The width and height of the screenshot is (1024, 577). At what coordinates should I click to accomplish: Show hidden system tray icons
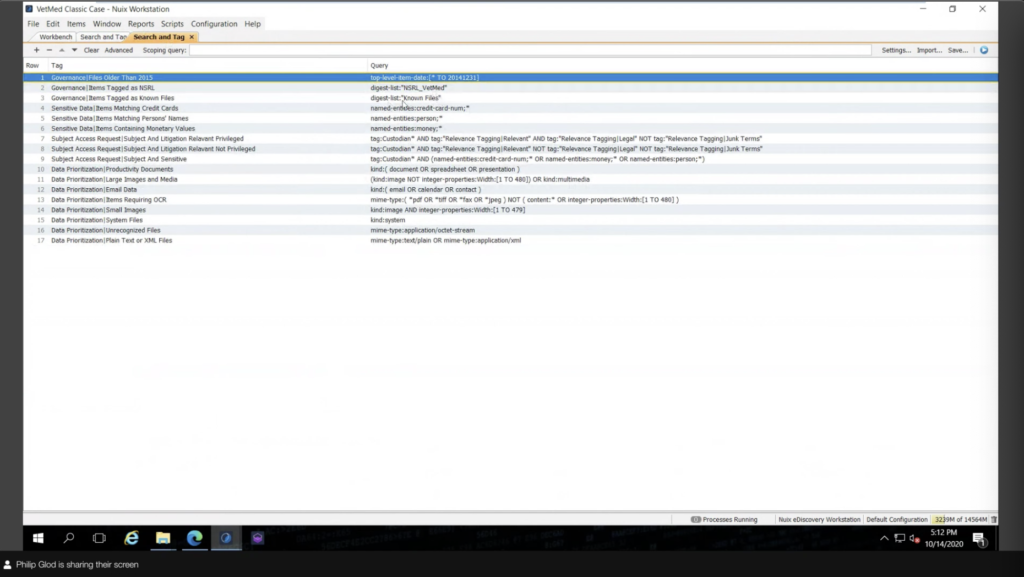coord(884,538)
